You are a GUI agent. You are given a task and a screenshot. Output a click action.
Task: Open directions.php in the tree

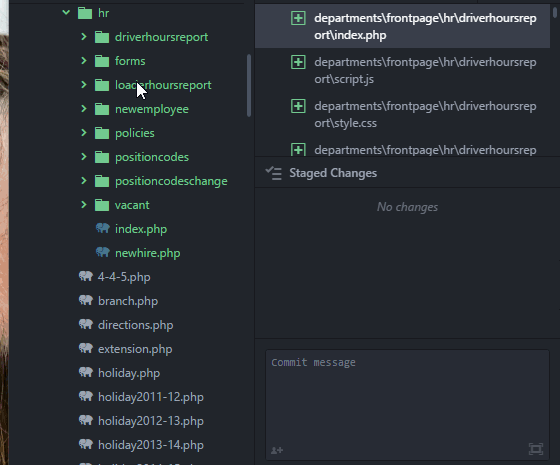point(136,325)
